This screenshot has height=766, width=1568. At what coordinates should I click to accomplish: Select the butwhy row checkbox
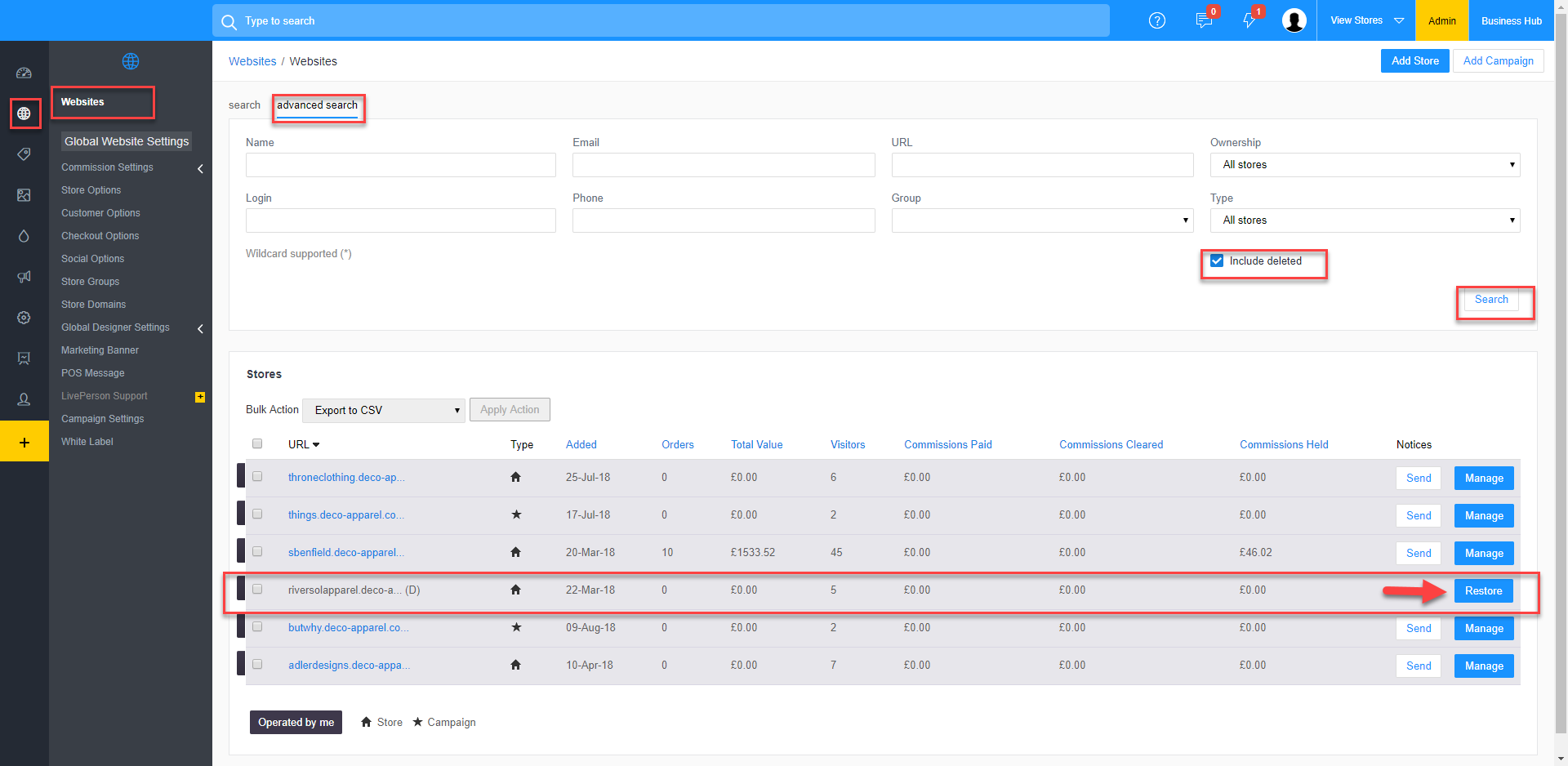pyautogui.click(x=257, y=626)
